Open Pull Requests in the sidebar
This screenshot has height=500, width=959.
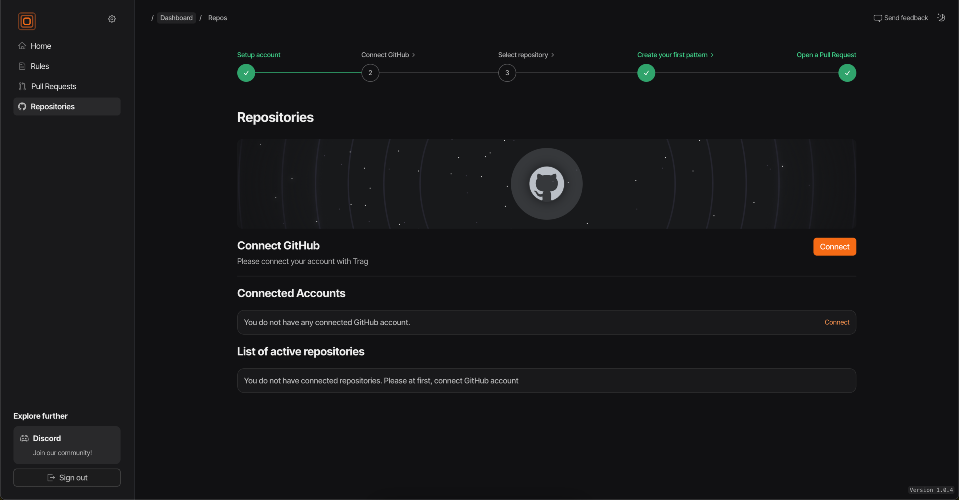click(x=53, y=86)
